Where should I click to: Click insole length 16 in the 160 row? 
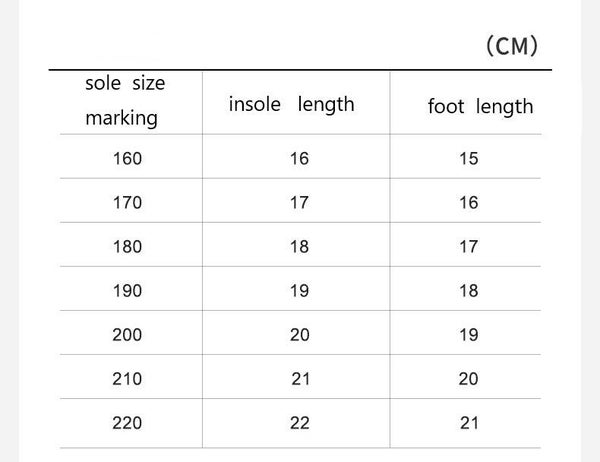coord(300,158)
